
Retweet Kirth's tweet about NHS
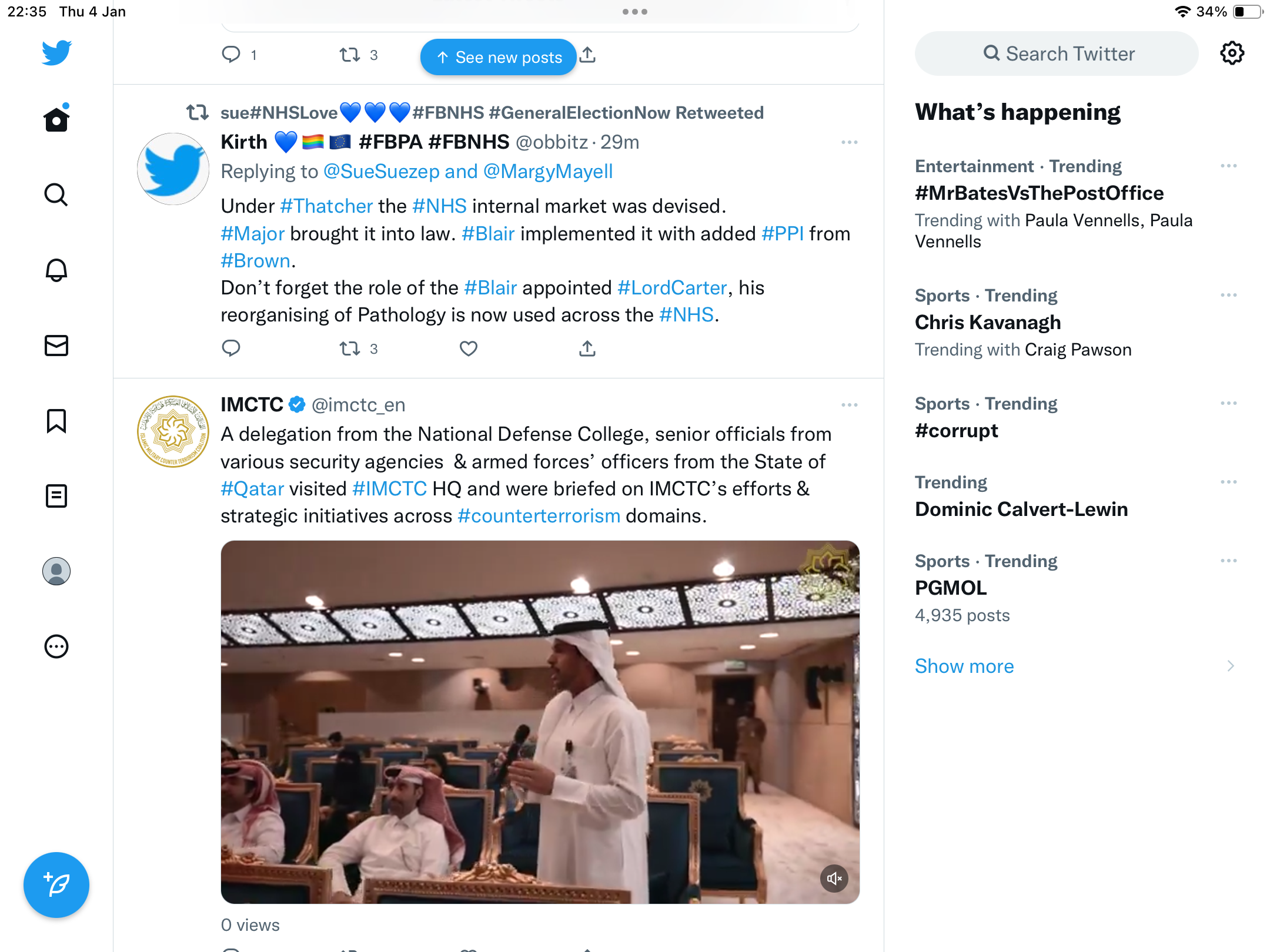350,348
